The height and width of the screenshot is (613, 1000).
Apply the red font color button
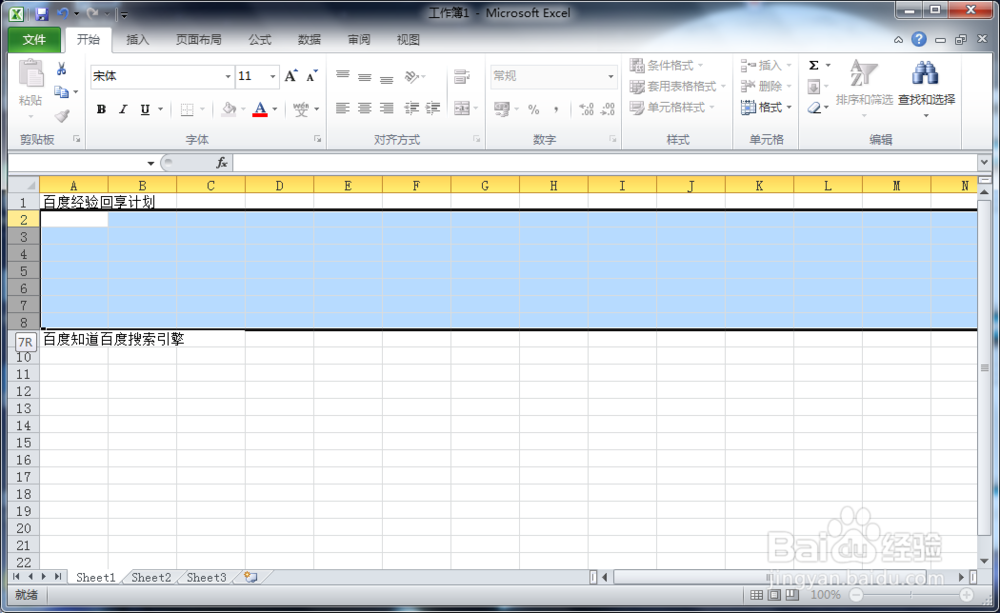pyautogui.click(x=260, y=110)
